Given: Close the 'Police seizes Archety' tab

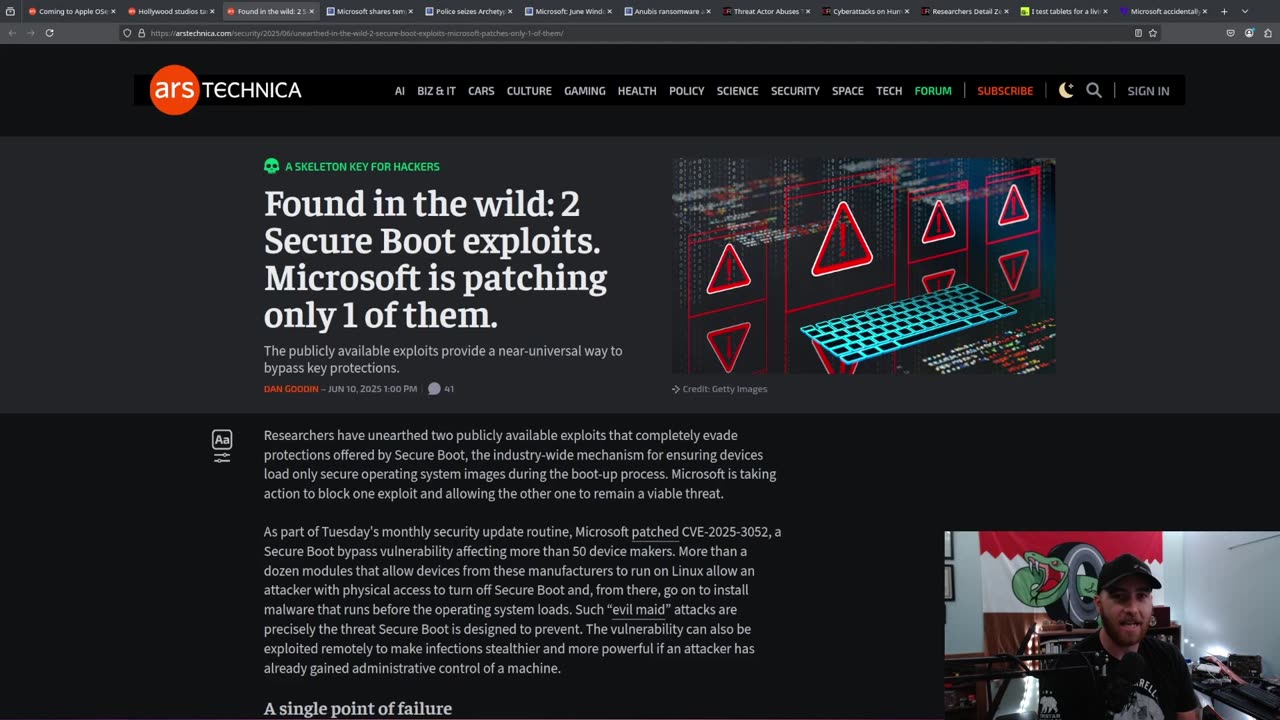Looking at the screenshot, I should pyautogui.click(x=510, y=11).
